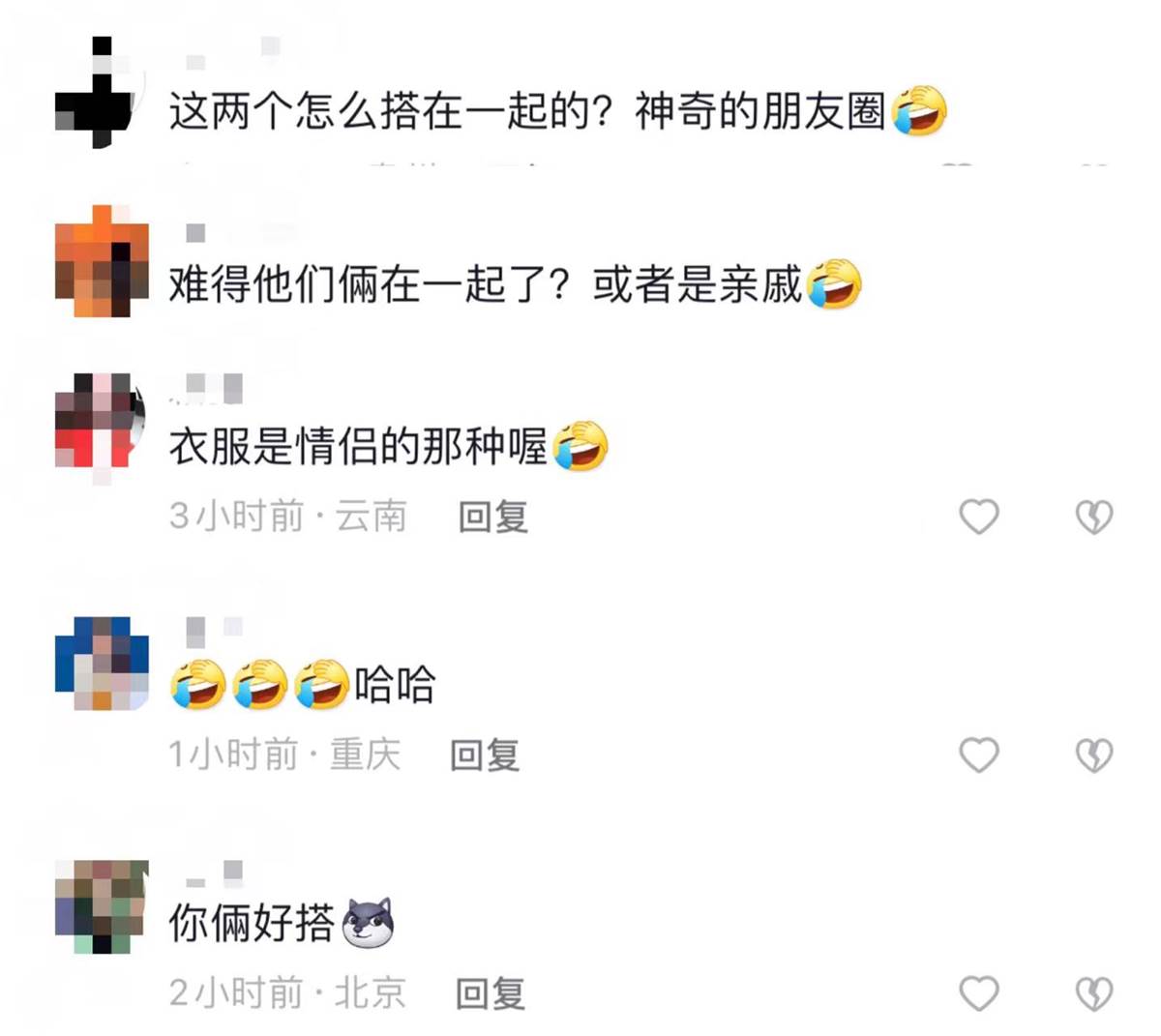1161x1036 pixels.
Task: Tap broken heart on the Chongqing comment
Action: click(1094, 755)
